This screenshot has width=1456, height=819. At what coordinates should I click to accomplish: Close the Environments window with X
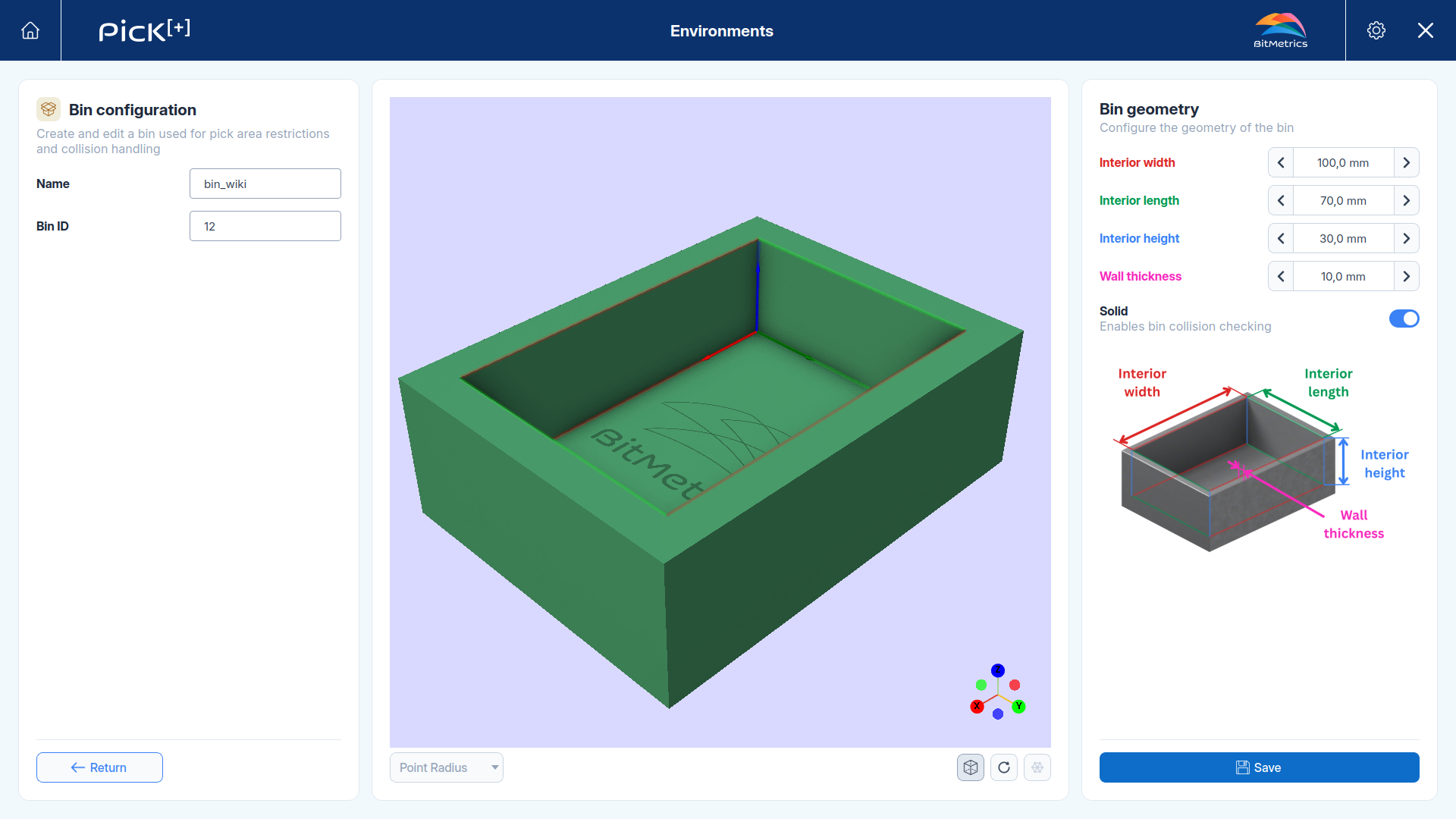pyautogui.click(x=1426, y=30)
